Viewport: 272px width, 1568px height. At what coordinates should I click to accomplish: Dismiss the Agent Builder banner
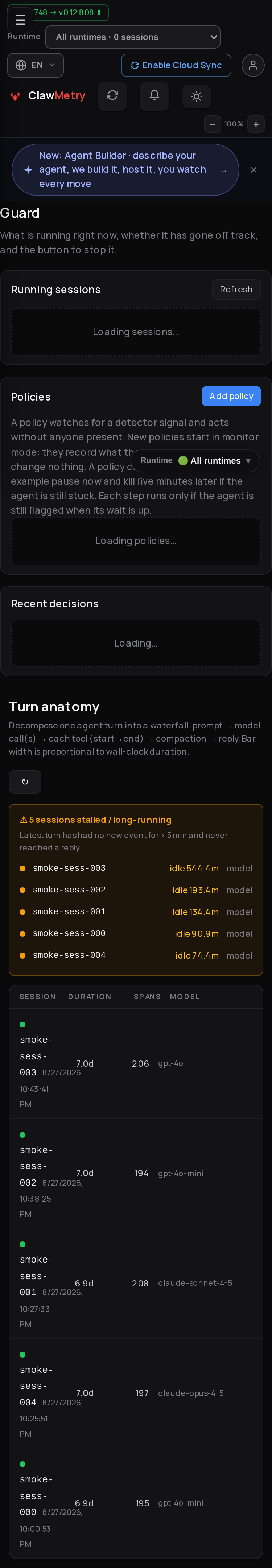click(254, 170)
